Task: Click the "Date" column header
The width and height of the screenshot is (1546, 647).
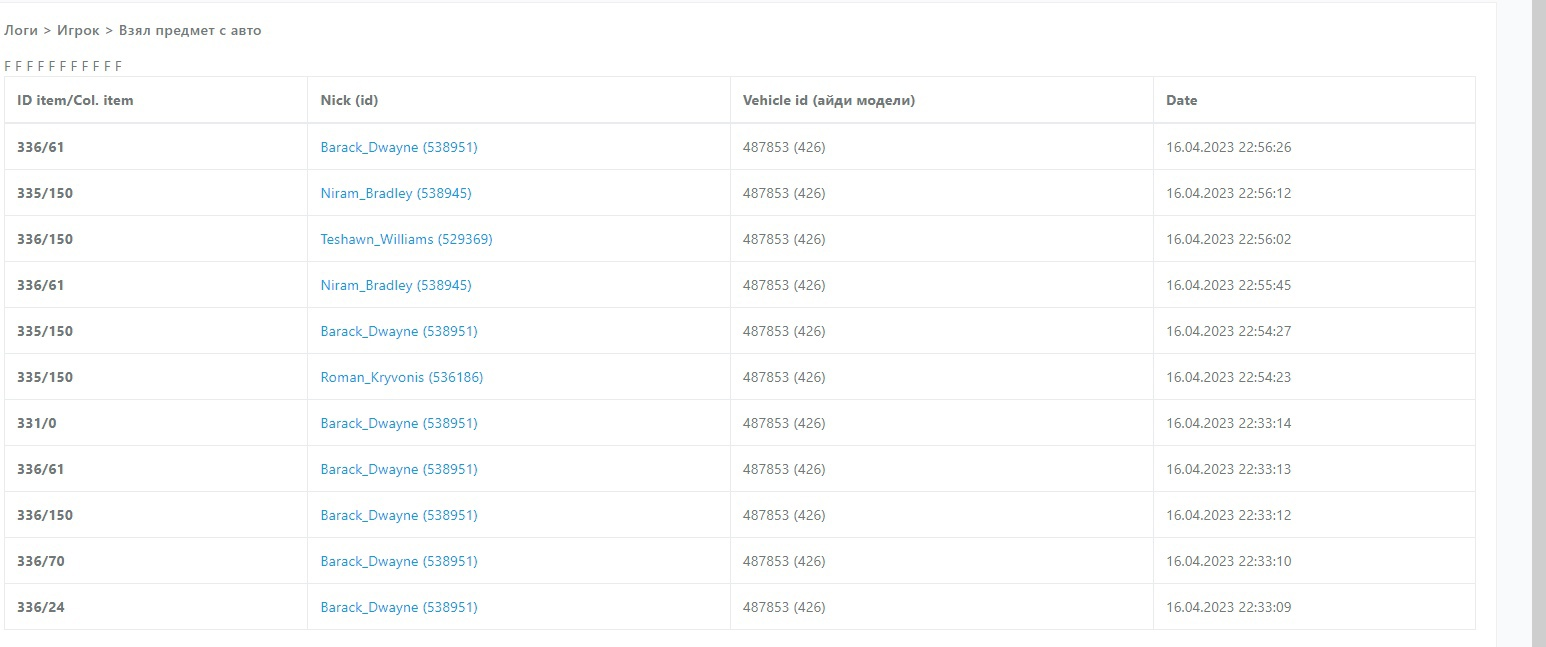Action: [x=1181, y=100]
